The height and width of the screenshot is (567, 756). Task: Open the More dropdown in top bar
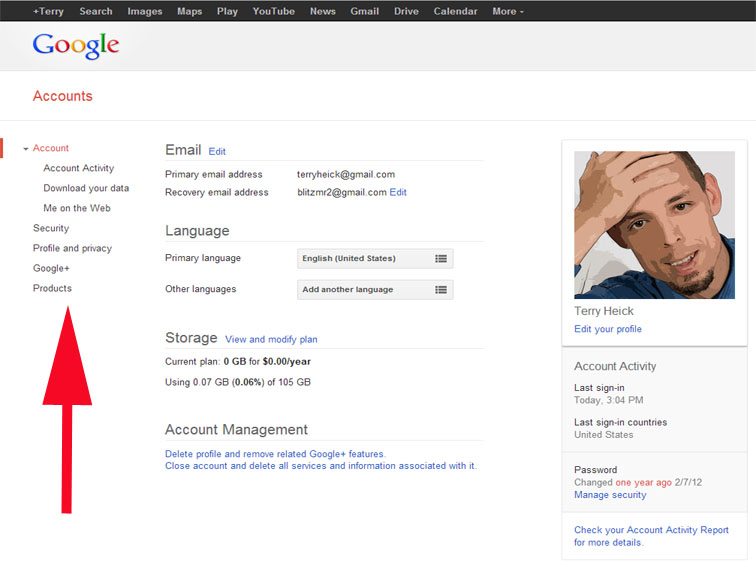508,11
